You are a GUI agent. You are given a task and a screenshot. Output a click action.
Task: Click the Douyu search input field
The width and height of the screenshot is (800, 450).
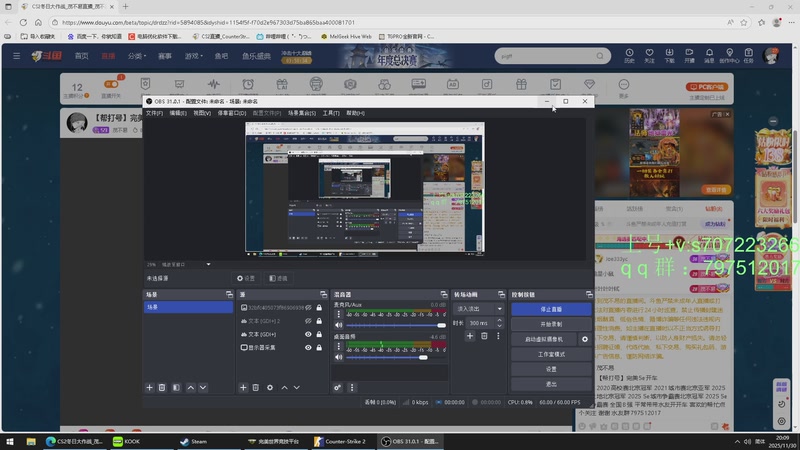click(546, 56)
